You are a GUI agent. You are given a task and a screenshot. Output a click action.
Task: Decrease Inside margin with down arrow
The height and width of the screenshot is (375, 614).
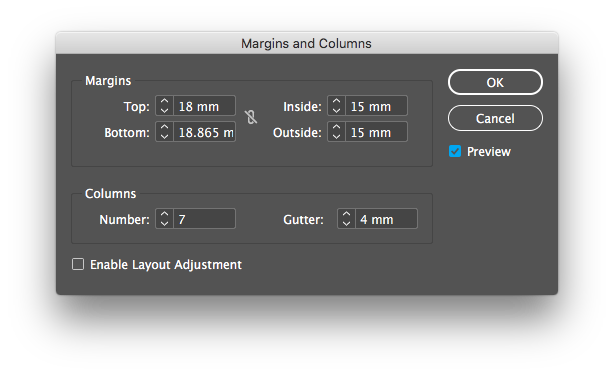336,111
